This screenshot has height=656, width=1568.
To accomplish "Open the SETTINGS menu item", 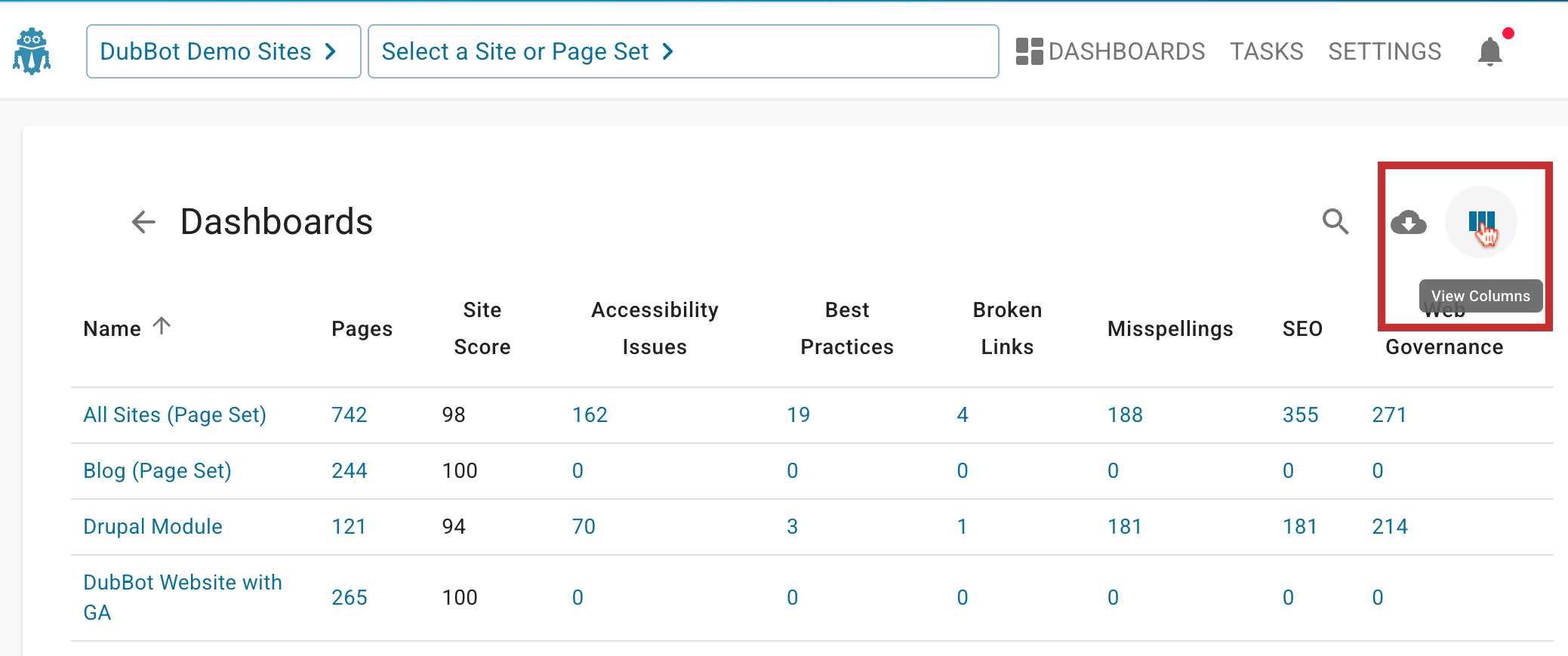I will pos(1385,51).
